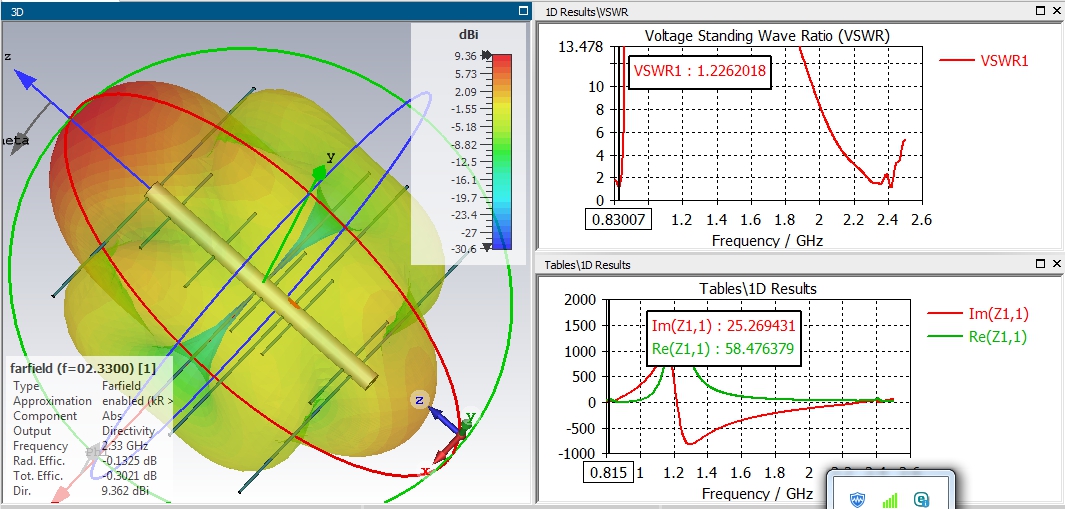Click the 13.478 y-axis maximum on VSWR plot
Screen dimensions: 1065x509
coord(580,47)
